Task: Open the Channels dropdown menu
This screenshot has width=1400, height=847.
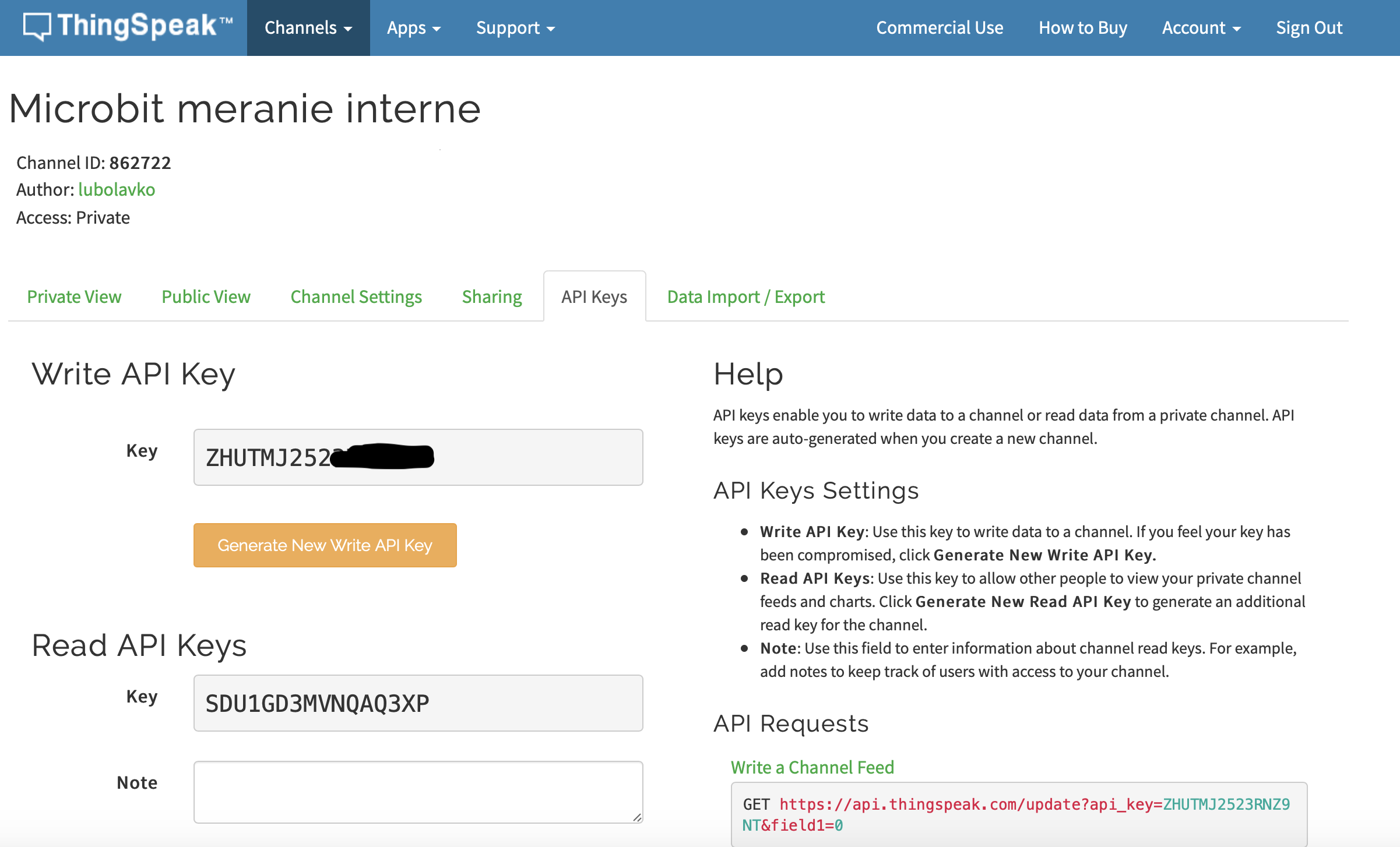Action: pyautogui.click(x=308, y=28)
